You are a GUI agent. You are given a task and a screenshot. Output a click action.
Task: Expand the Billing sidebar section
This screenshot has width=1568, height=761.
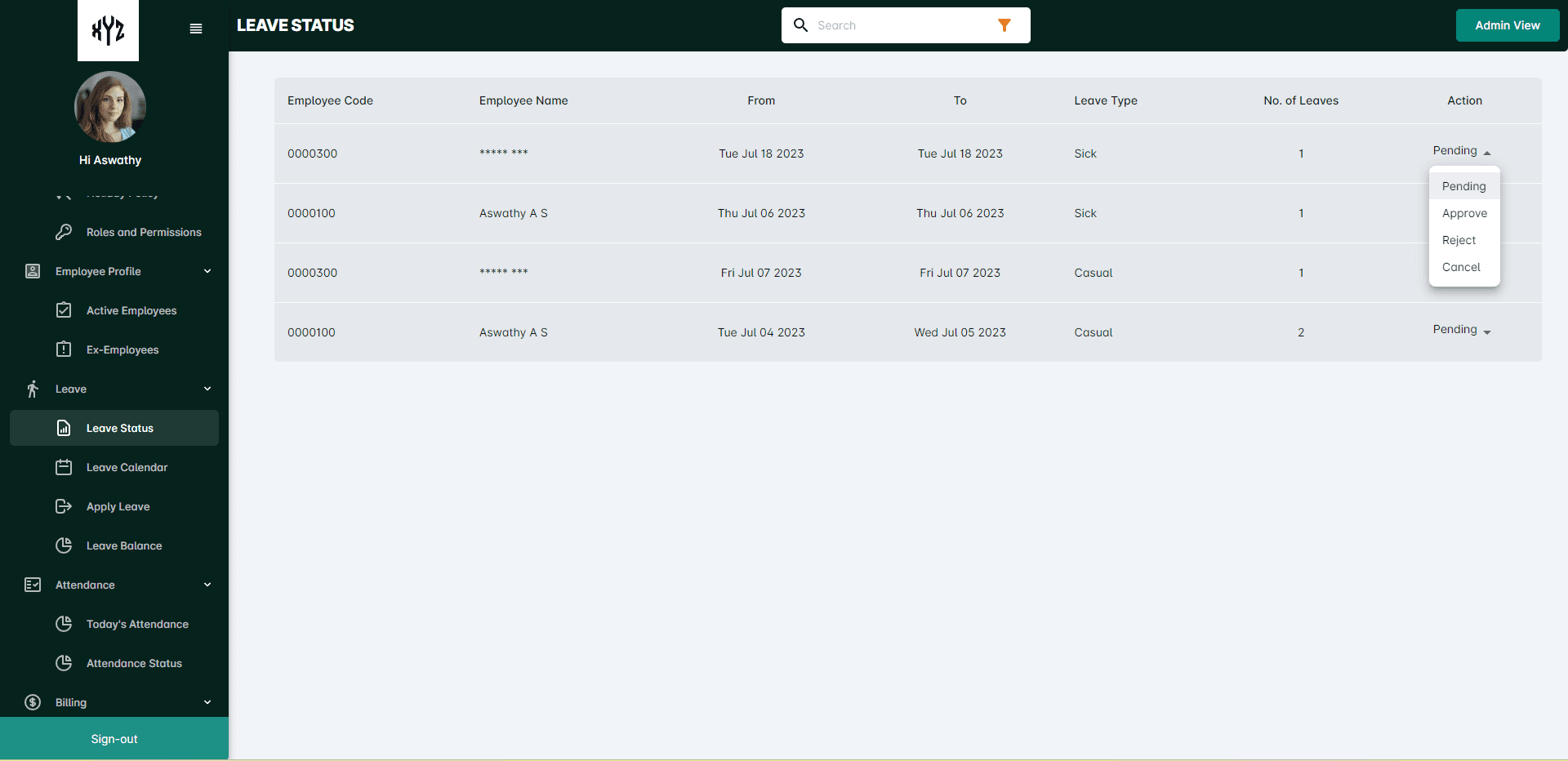point(207,702)
